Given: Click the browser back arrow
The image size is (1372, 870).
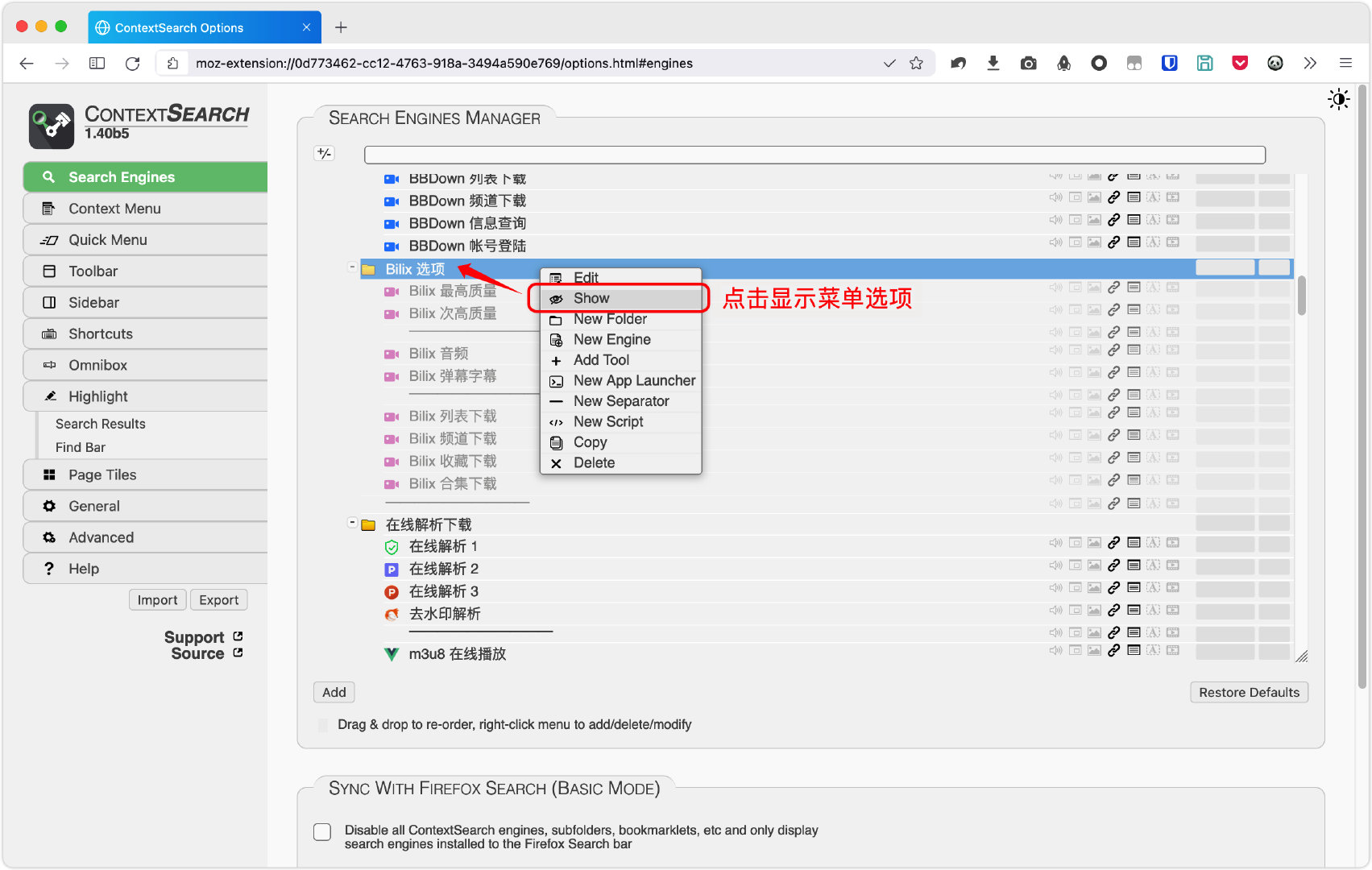Looking at the screenshot, I should (x=27, y=64).
